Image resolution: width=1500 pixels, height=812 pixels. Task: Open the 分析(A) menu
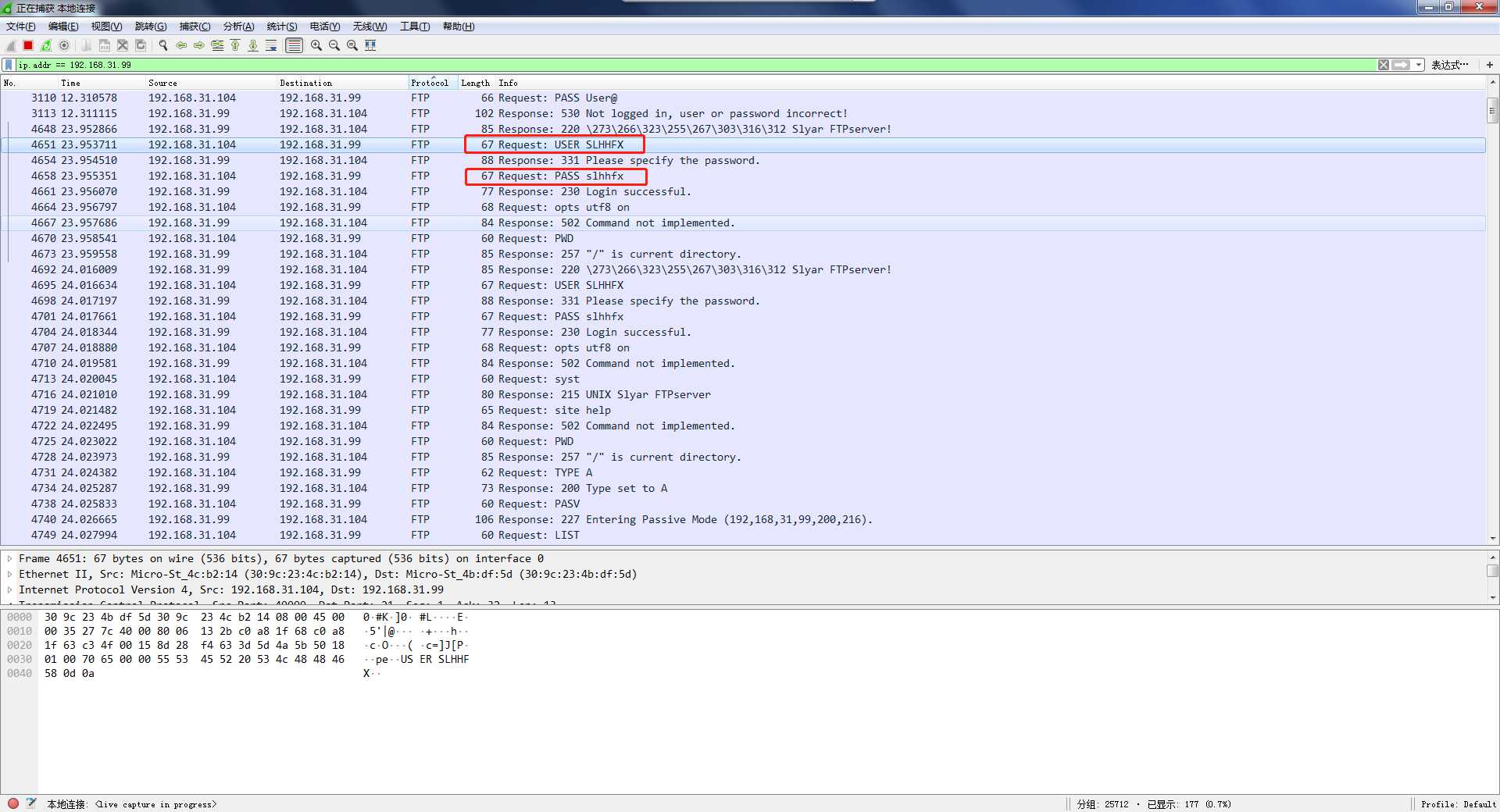click(x=238, y=27)
